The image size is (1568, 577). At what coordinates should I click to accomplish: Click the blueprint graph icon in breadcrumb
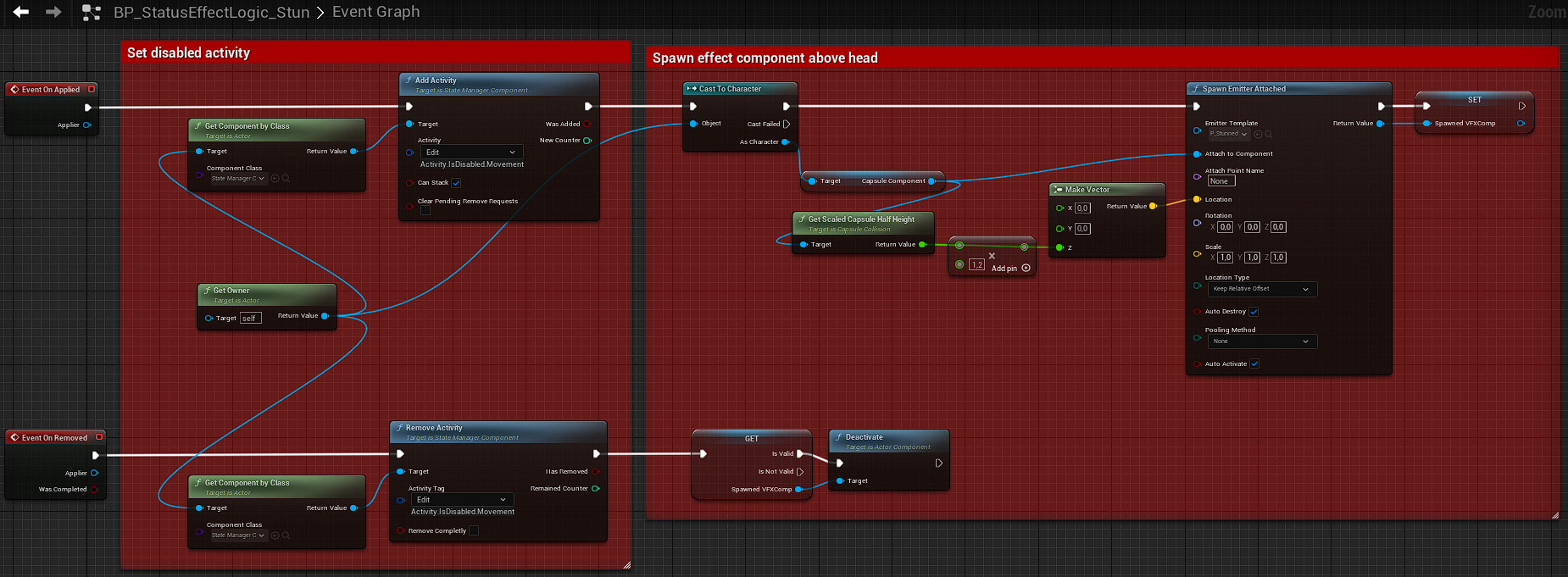tap(92, 13)
